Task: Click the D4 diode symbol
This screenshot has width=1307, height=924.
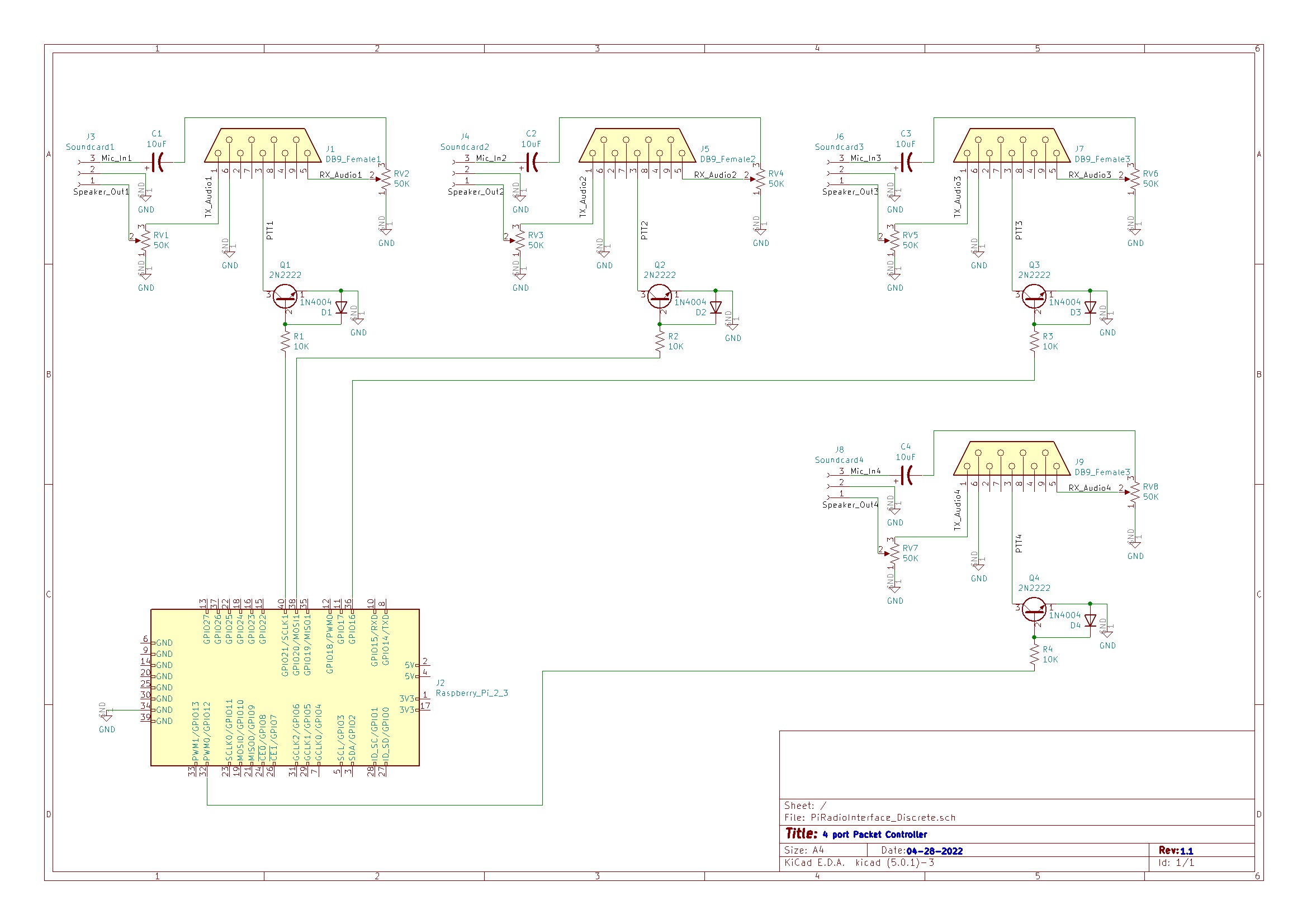Action: 1090,620
